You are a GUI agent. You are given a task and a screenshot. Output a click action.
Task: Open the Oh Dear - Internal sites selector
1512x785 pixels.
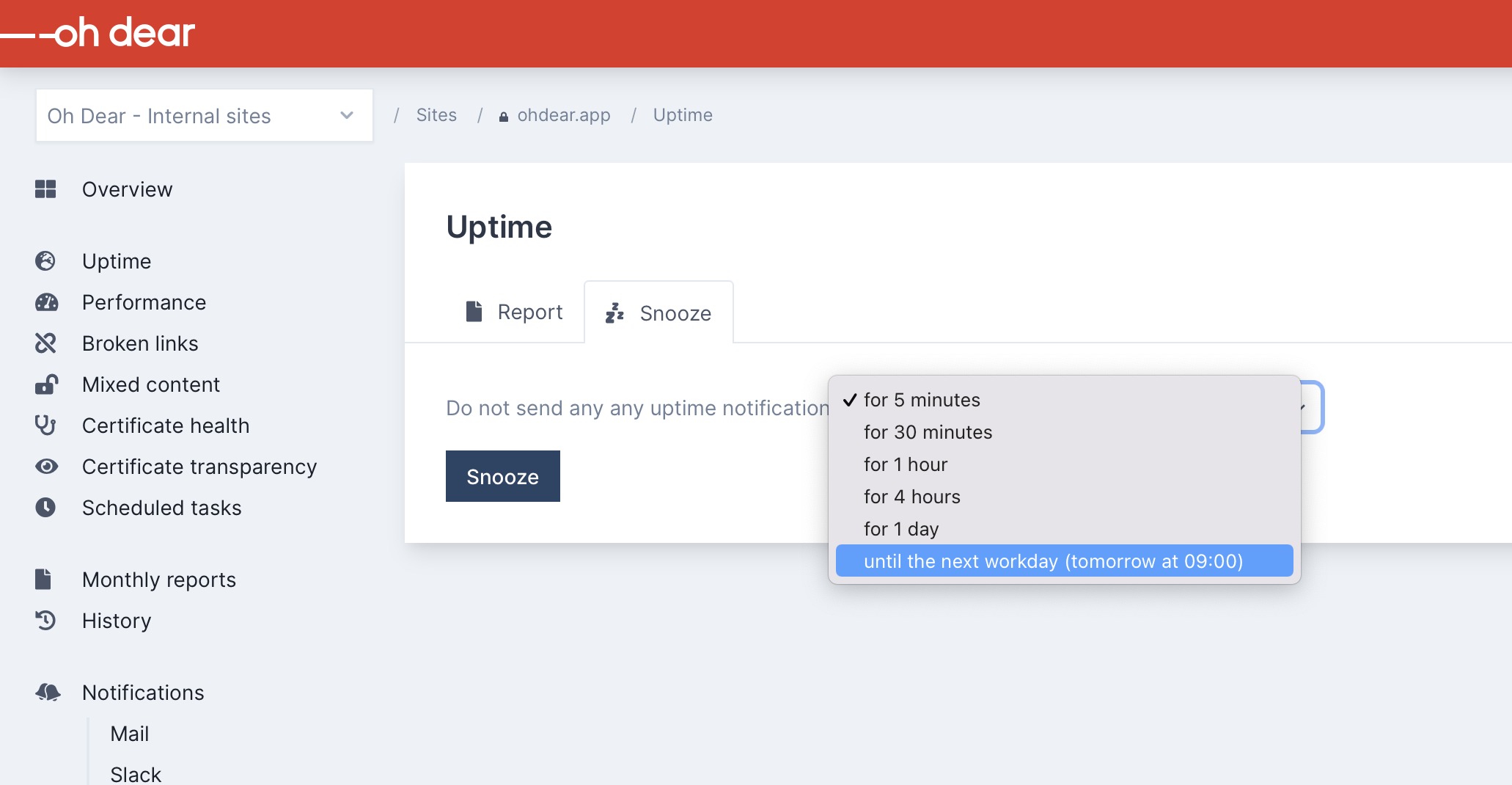(x=205, y=116)
